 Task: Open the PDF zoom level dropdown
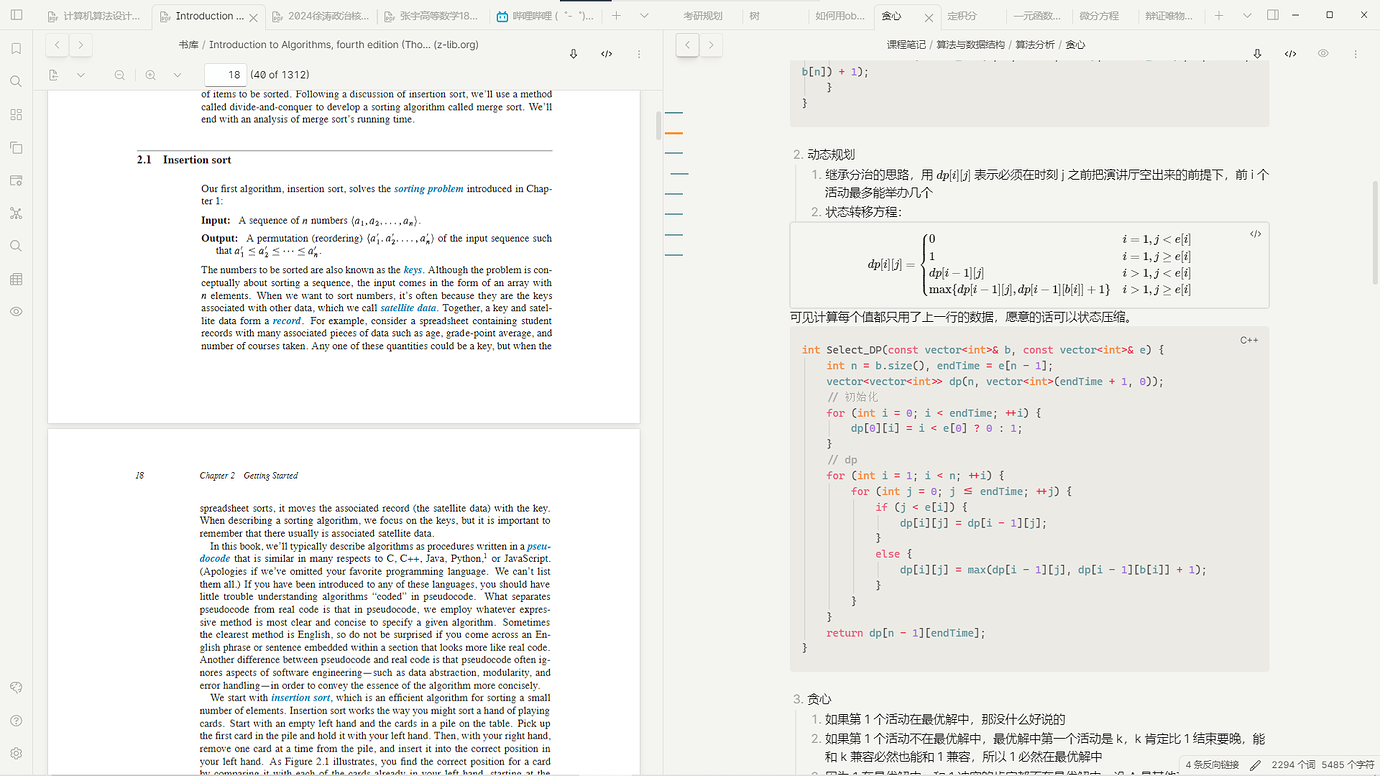pos(177,75)
